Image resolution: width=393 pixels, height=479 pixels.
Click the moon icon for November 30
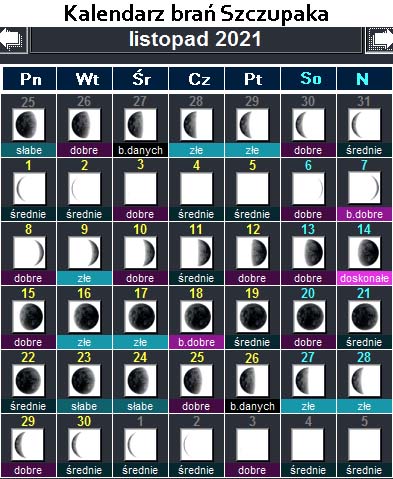84,444
